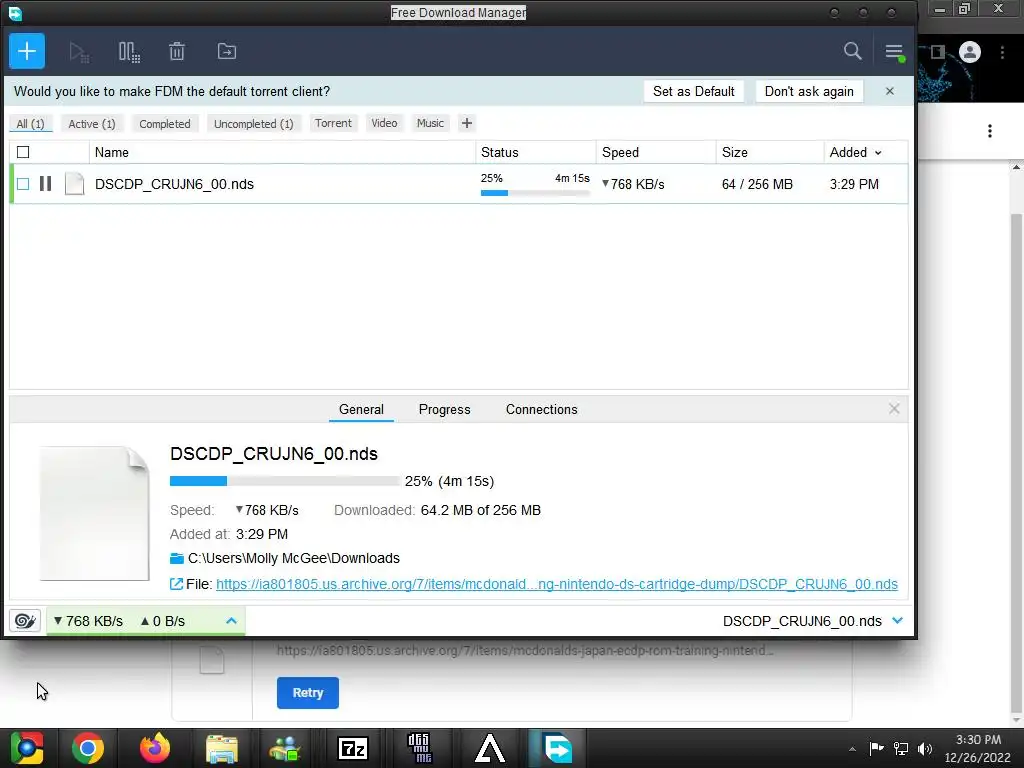
Task: Click Don't ask again button
Action: tap(809, 91)
